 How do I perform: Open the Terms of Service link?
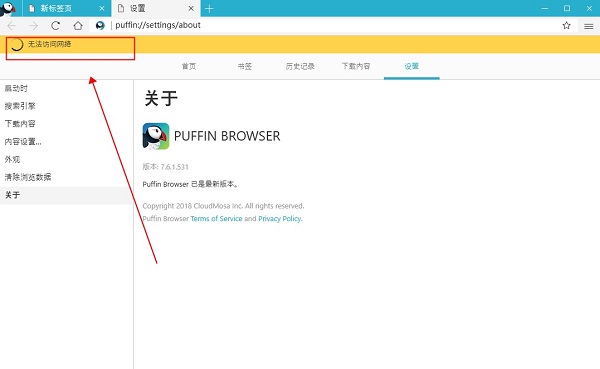pos(216,219)
